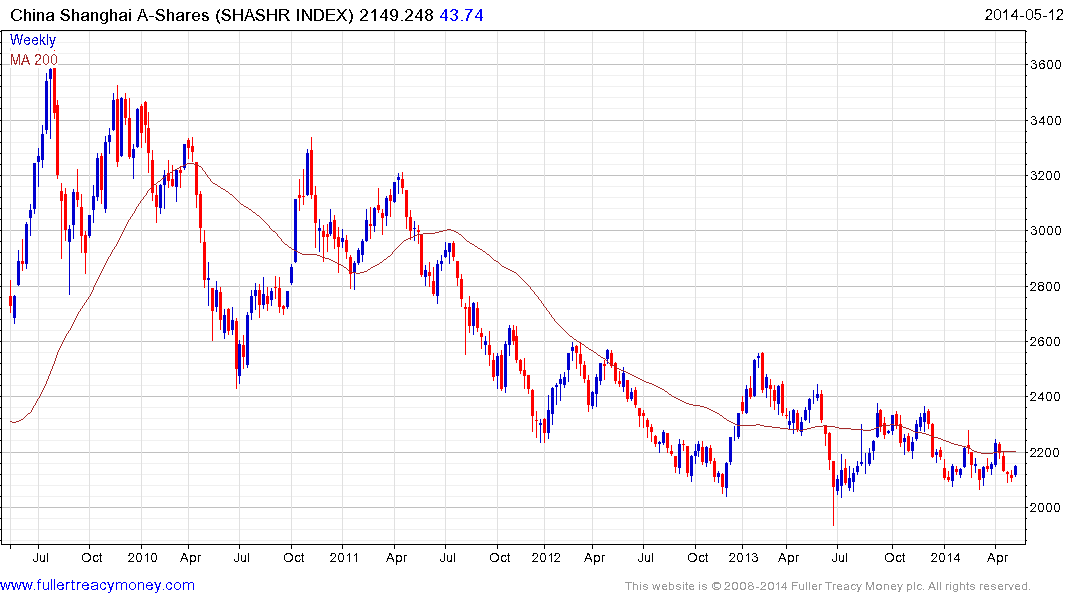Click the 2013 year label on time axis
The width and height of the screenshot is (1075, 600).
point(743,557)
